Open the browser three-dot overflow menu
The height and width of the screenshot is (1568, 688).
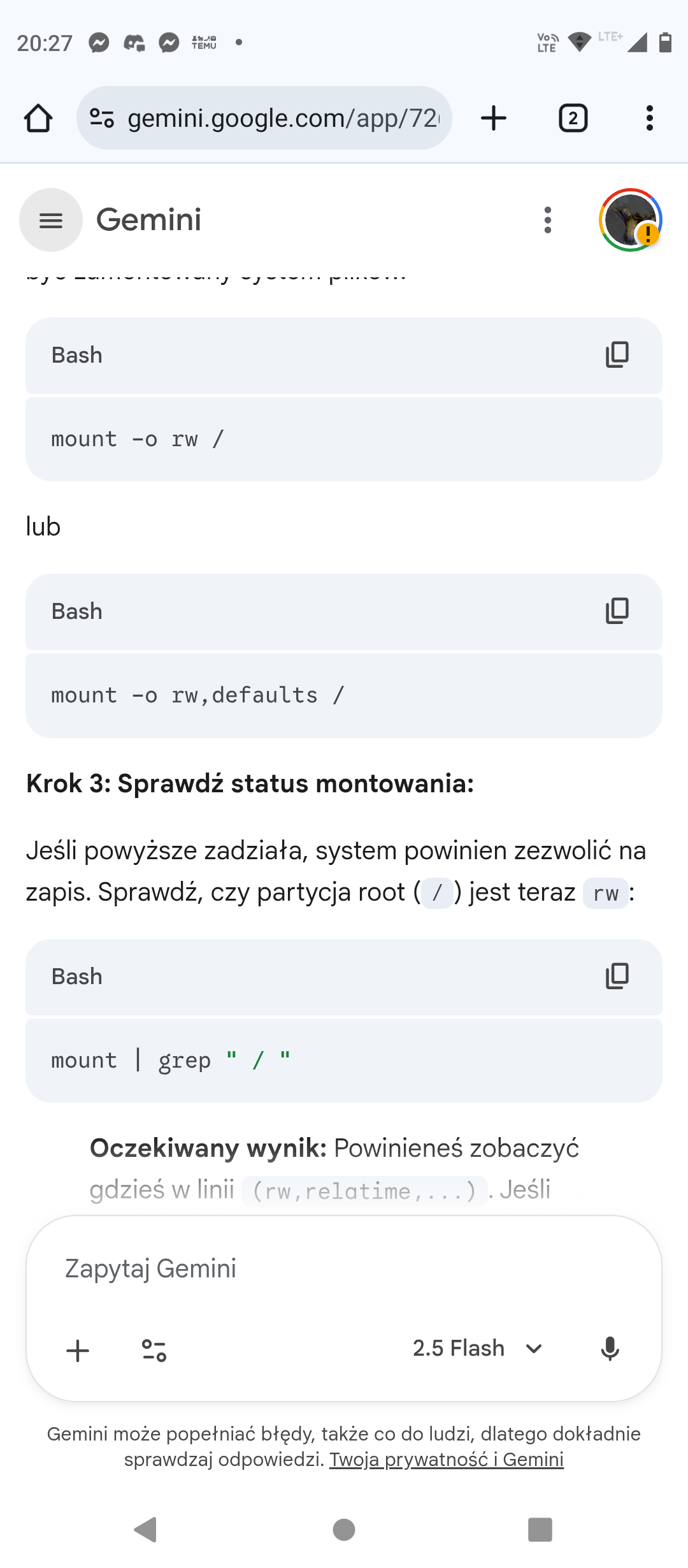tap(649, 118)
